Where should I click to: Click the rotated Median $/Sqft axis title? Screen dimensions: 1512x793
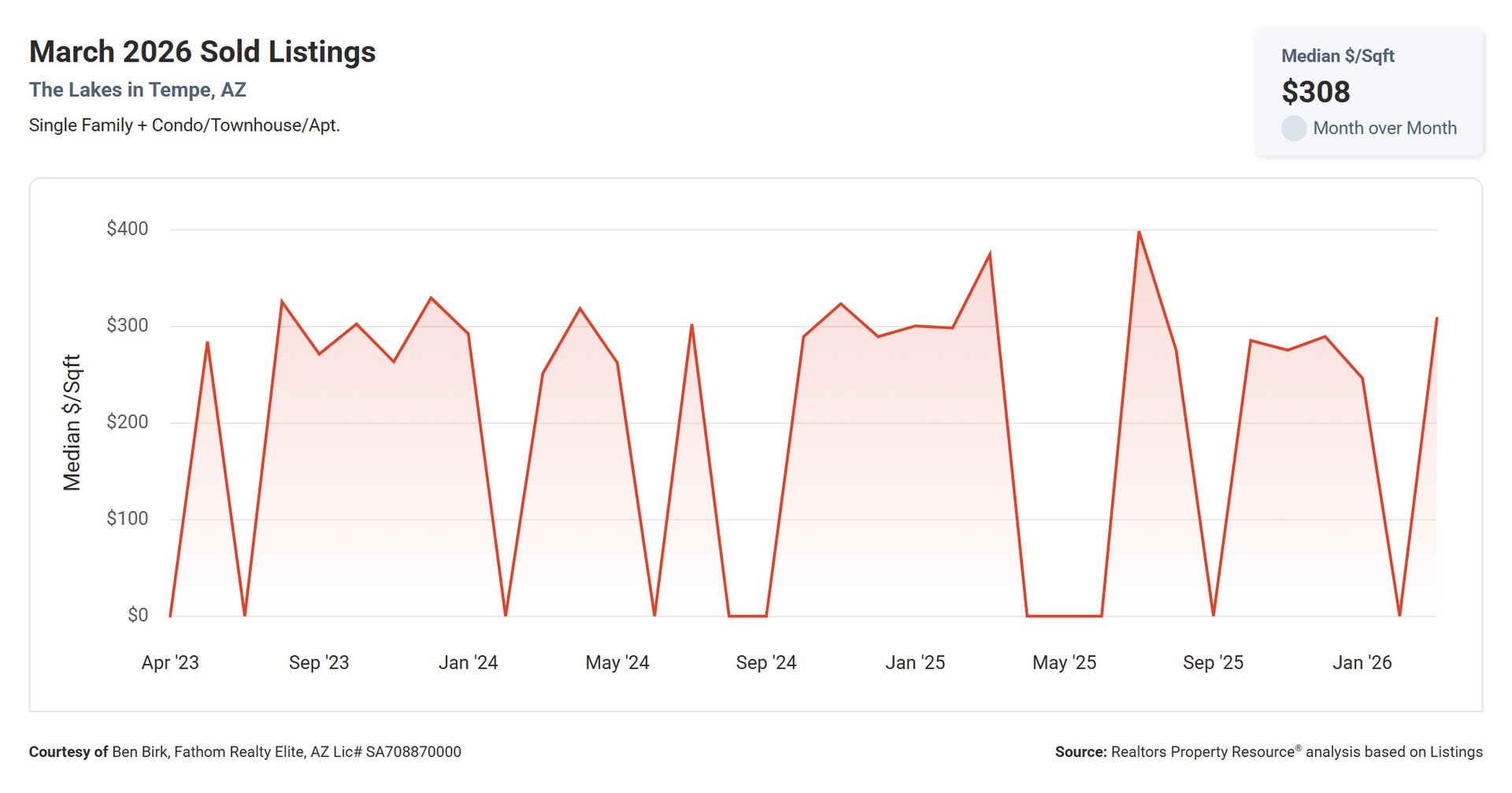(x=72, y=423)
